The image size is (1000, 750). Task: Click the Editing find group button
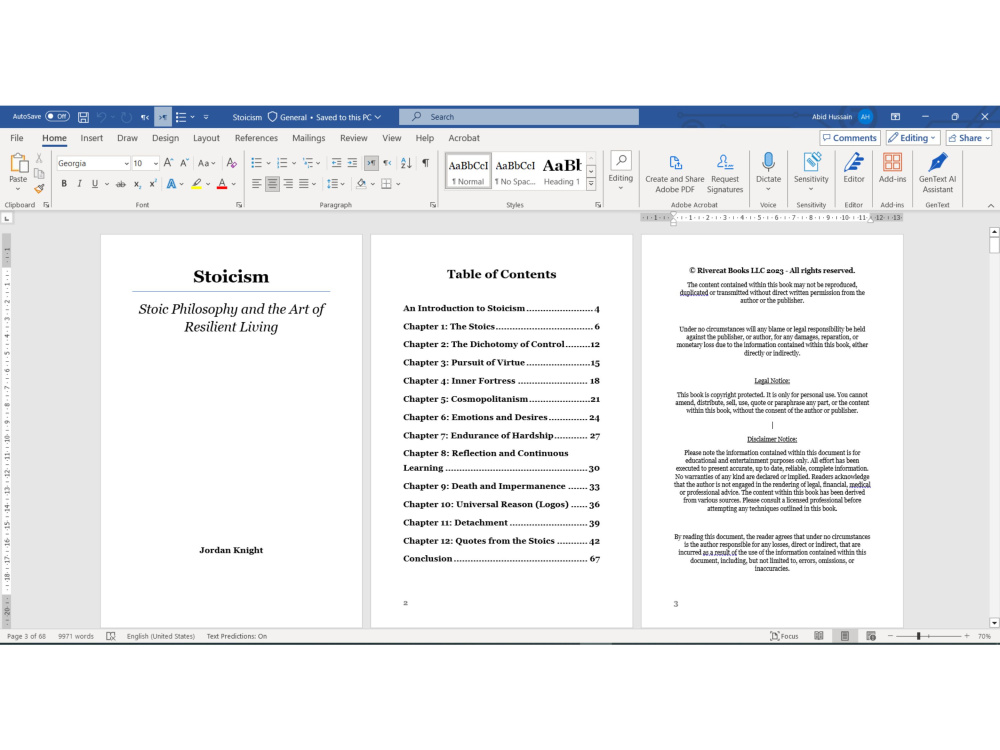point(621,171)
